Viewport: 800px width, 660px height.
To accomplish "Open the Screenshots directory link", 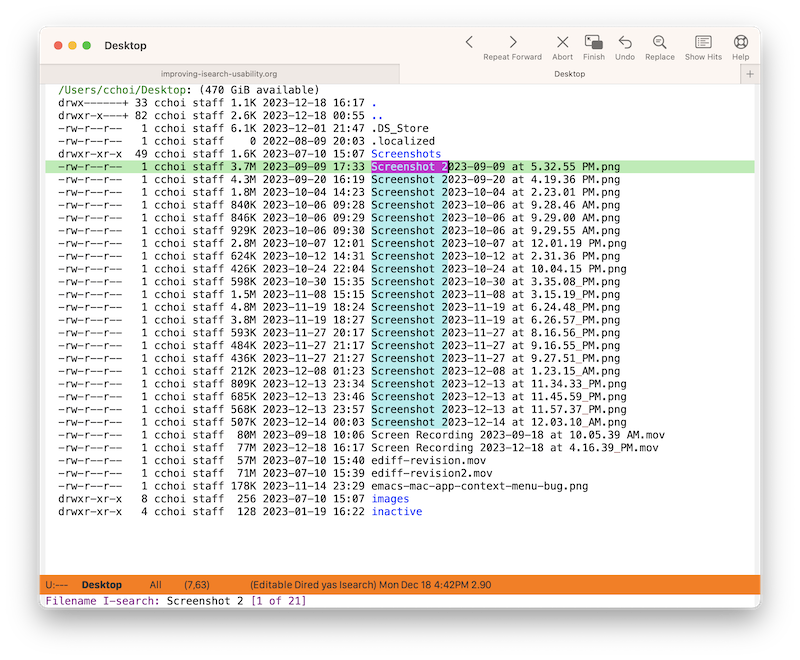I will point(406,154).
